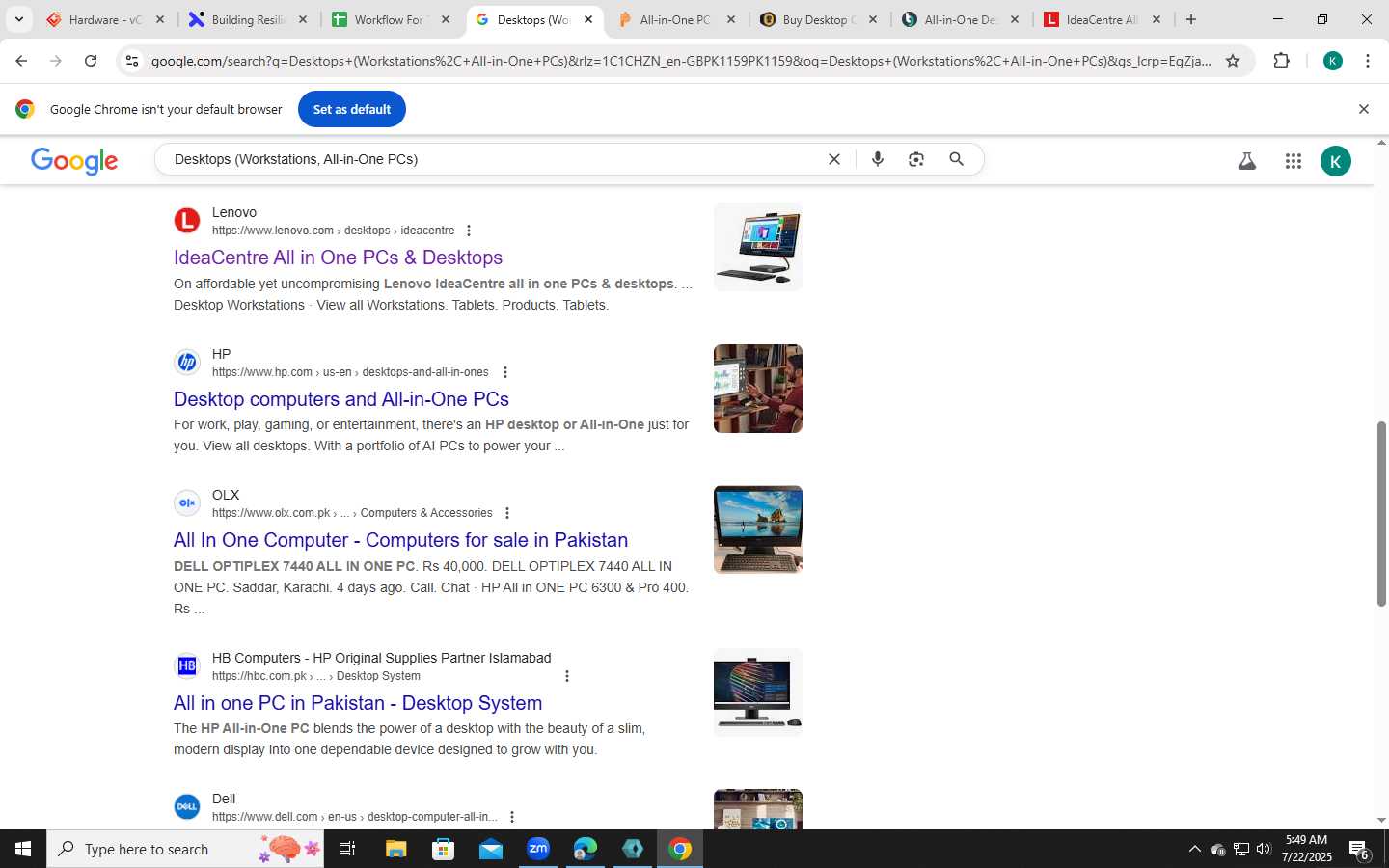The height and width of the screenshot is (868, 1389).
Task: Go back to the previous page
Action: tap(21, 61)
